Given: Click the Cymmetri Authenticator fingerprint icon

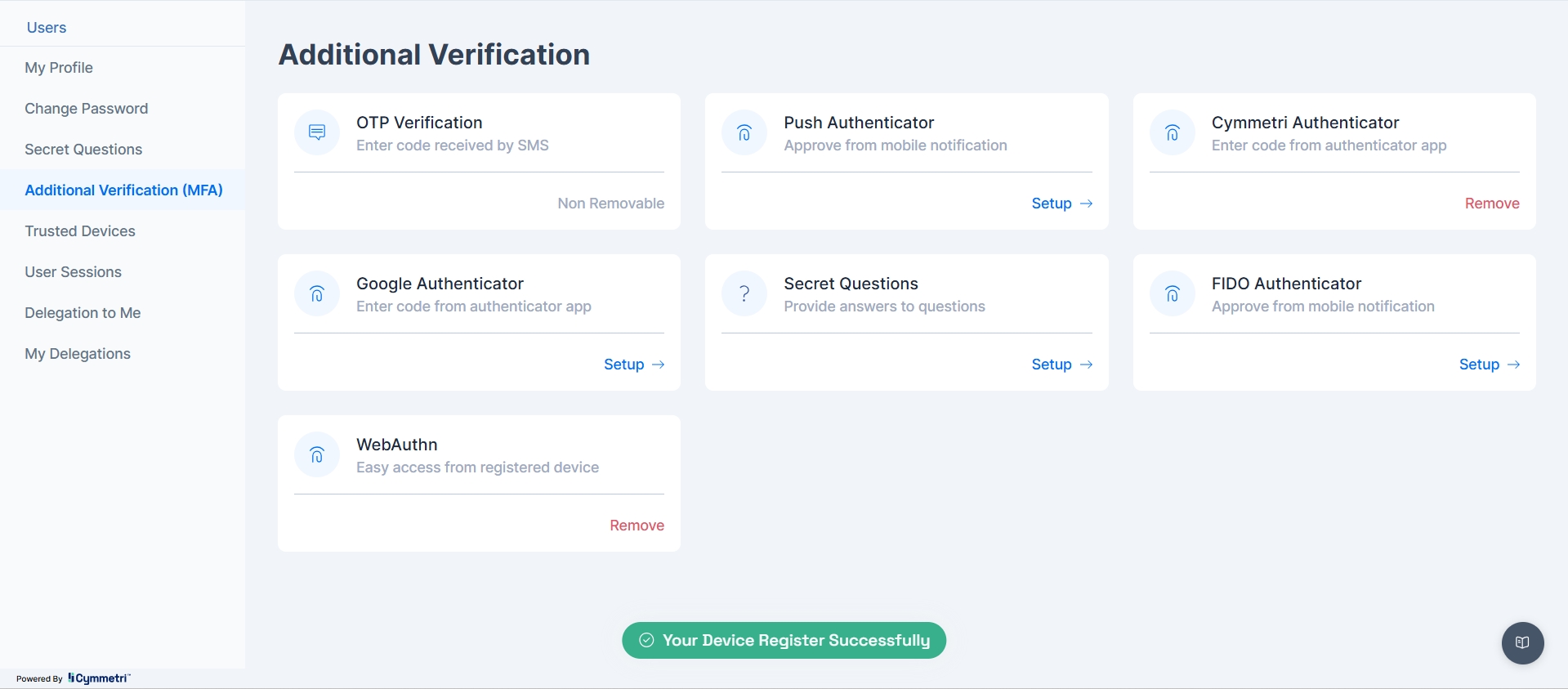Looking at the screenshot, I should 1172,132.
